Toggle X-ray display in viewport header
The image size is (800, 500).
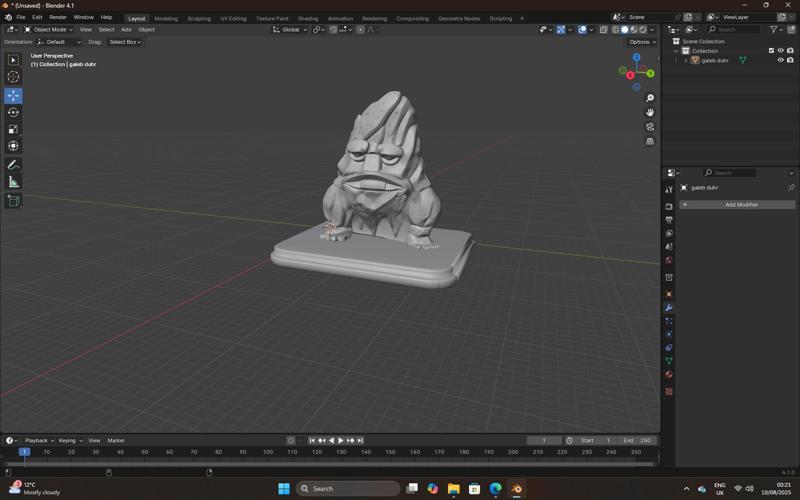click(x=603, y=30)
